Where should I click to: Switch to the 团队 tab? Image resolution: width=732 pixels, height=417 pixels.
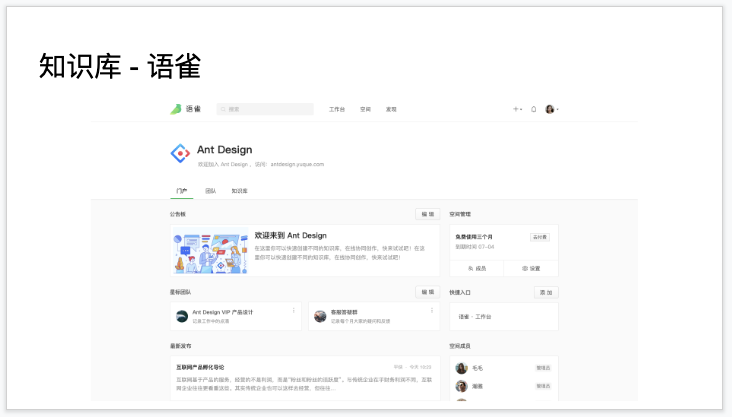(x=211, y=191)
